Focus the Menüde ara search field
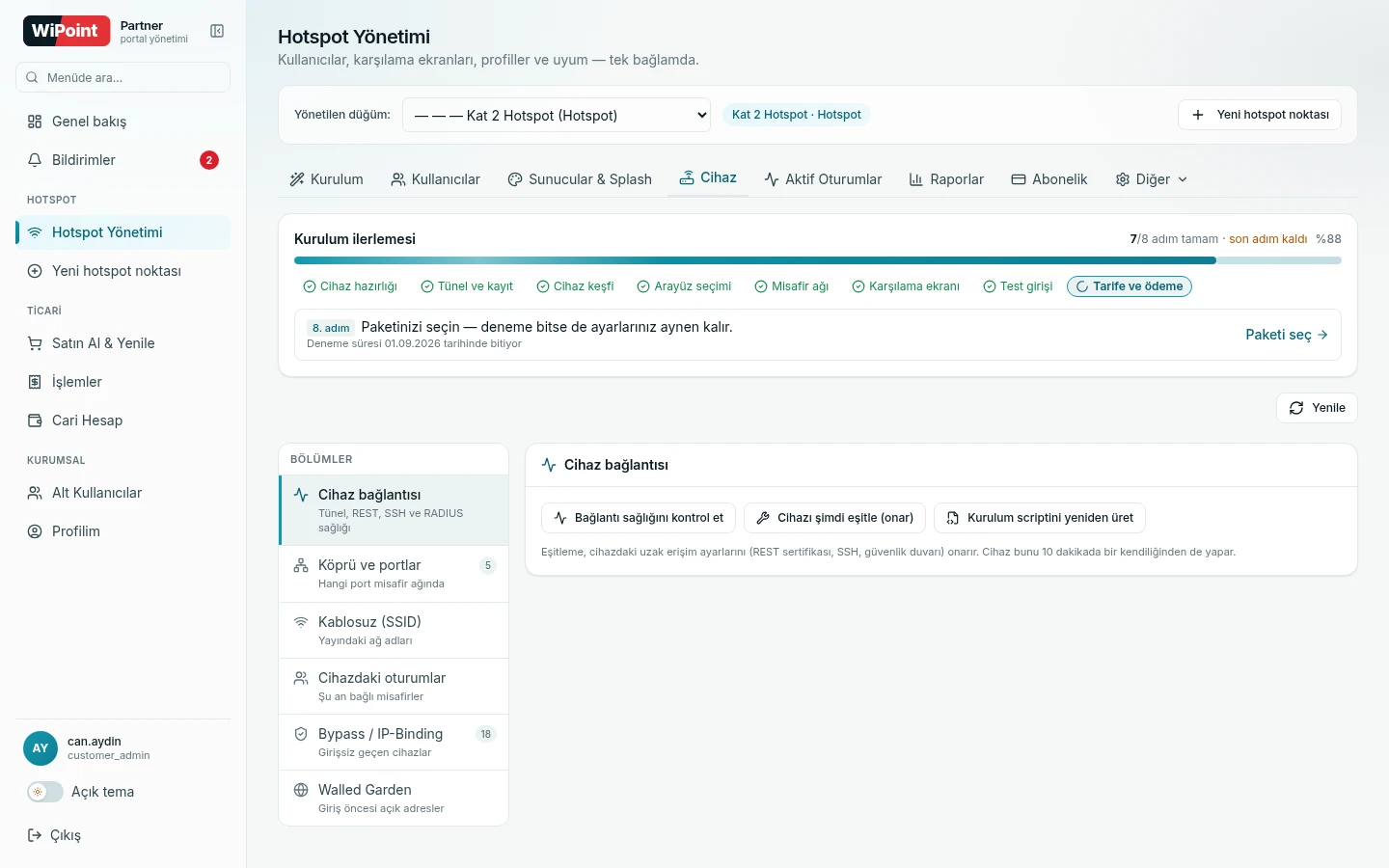 click(x=123, y=77)
